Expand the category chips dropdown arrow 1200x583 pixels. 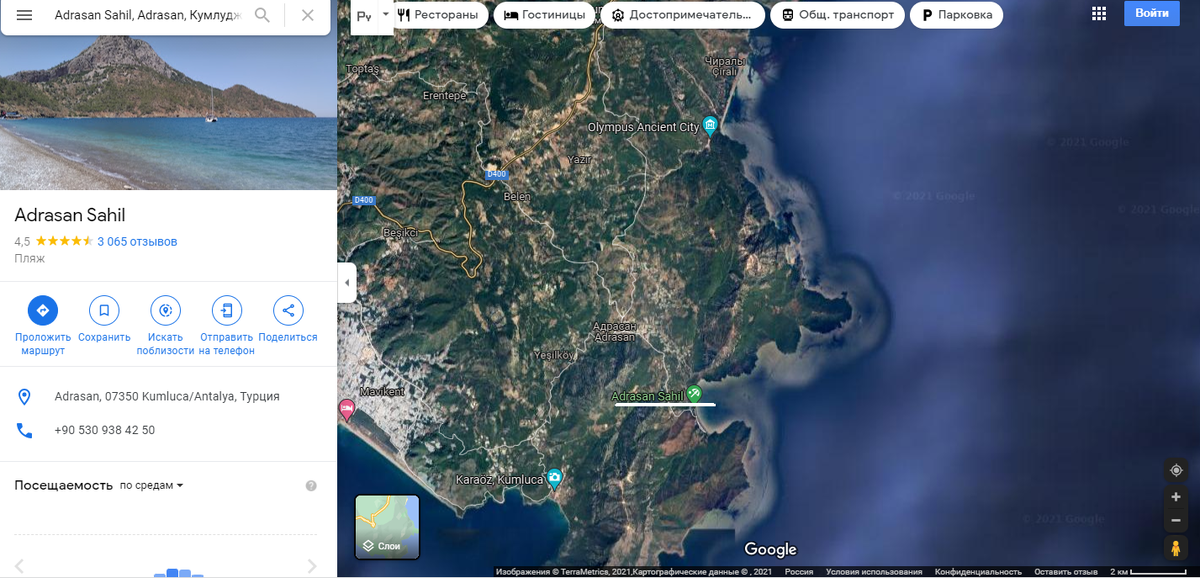[385, 15]
